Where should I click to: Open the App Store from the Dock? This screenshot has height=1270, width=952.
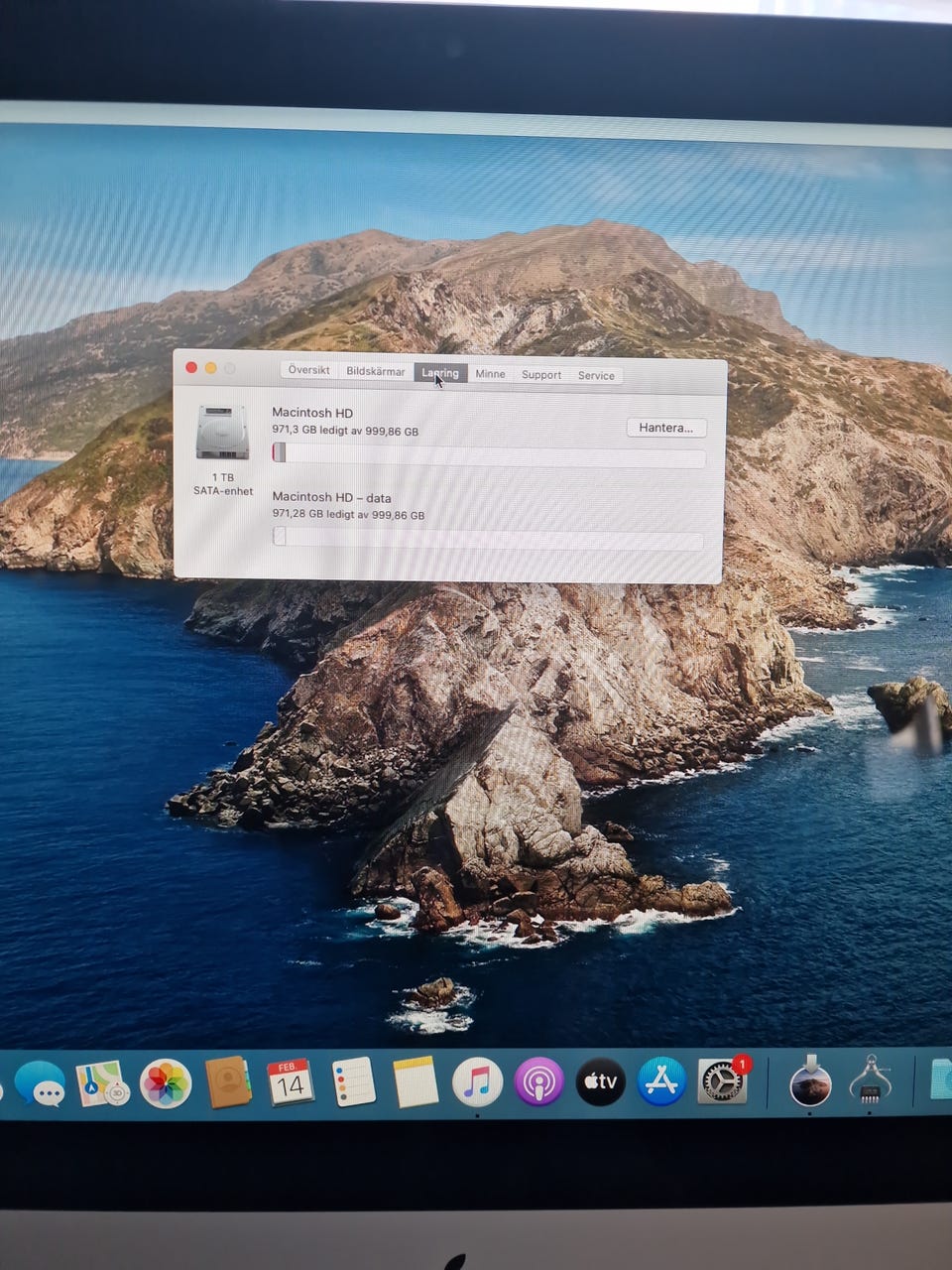point(661,1081)
